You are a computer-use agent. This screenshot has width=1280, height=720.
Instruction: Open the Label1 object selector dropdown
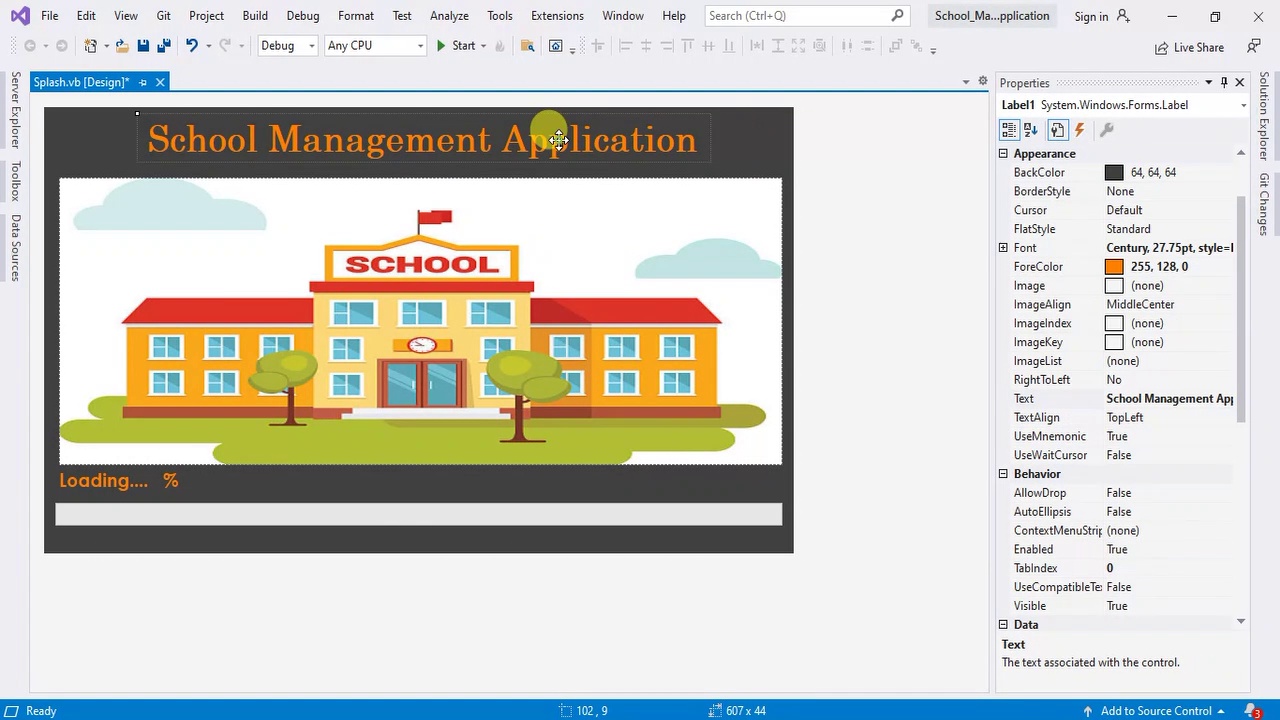[1243, 105]
